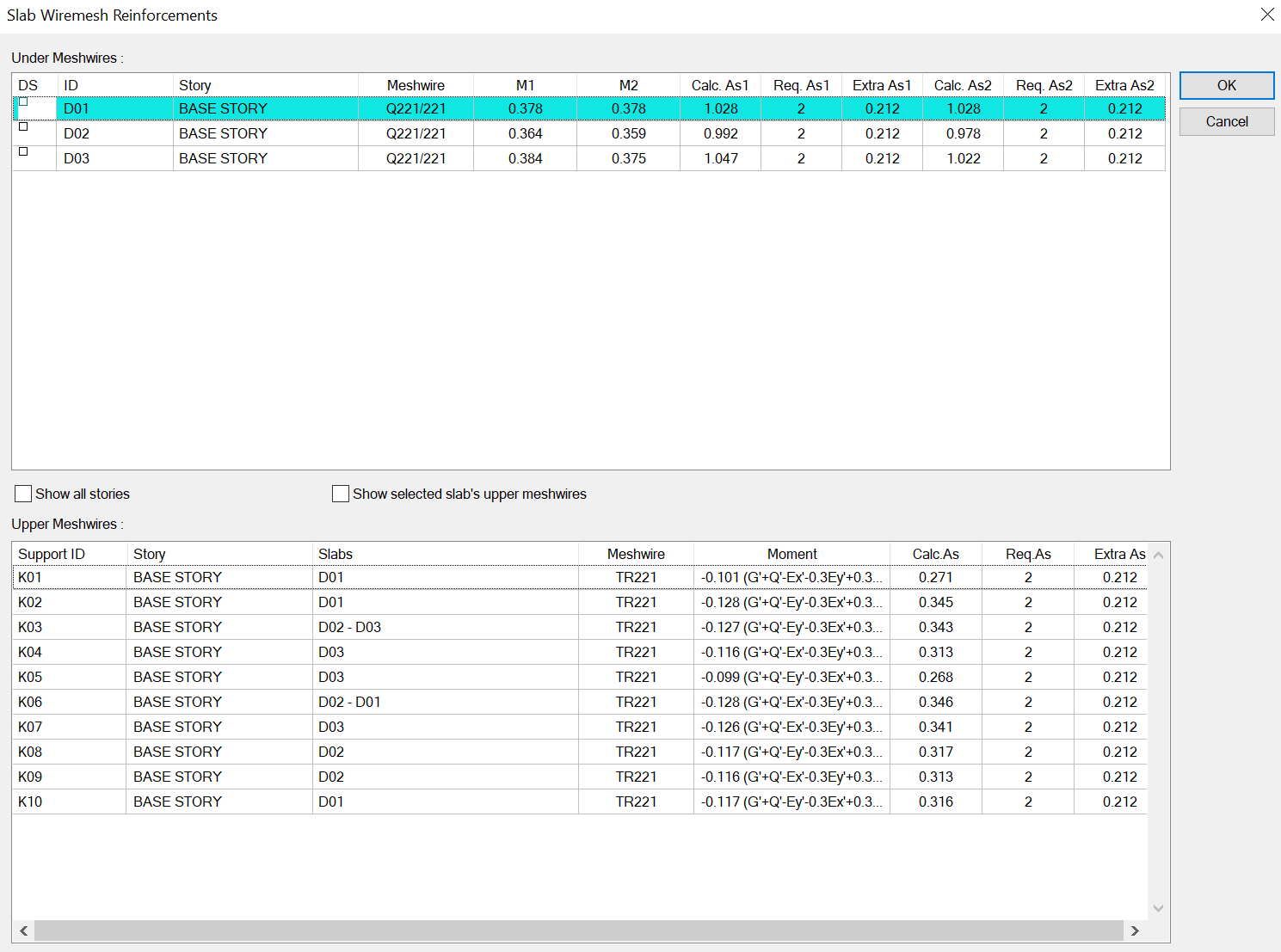Select the Q221/221 meshwire cell for D02

[416, 133]
